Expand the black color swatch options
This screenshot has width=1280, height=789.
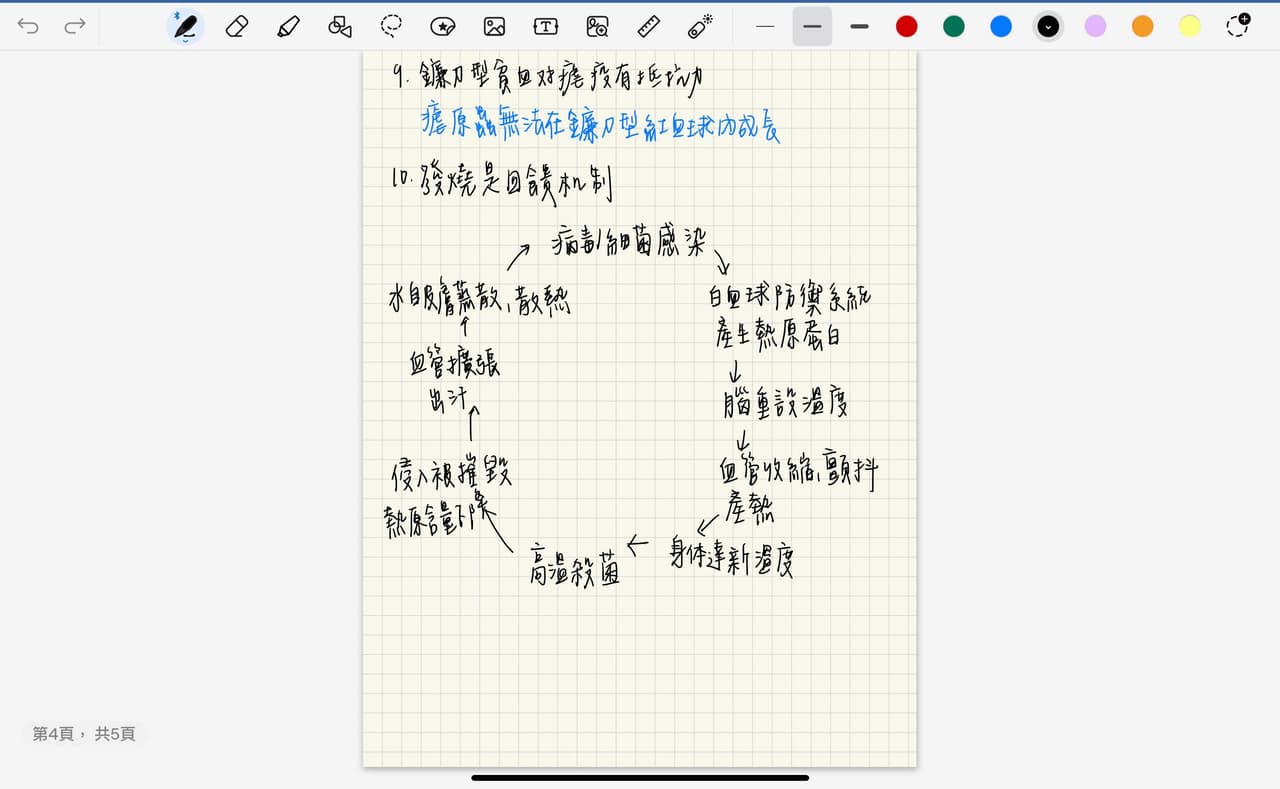pyautogui.click(x=1048, y=27)
